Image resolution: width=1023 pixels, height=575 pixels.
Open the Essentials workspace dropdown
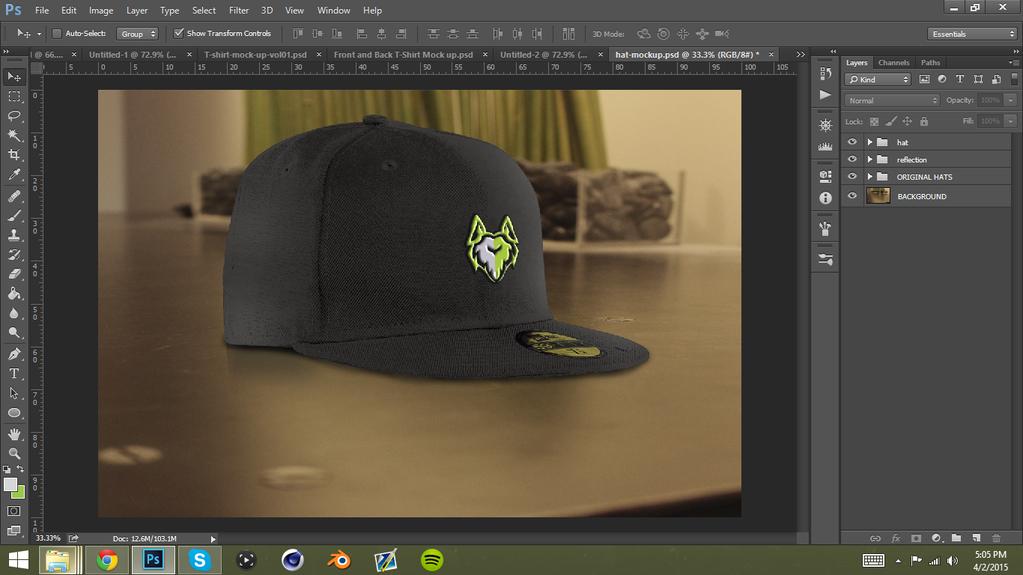971,34
